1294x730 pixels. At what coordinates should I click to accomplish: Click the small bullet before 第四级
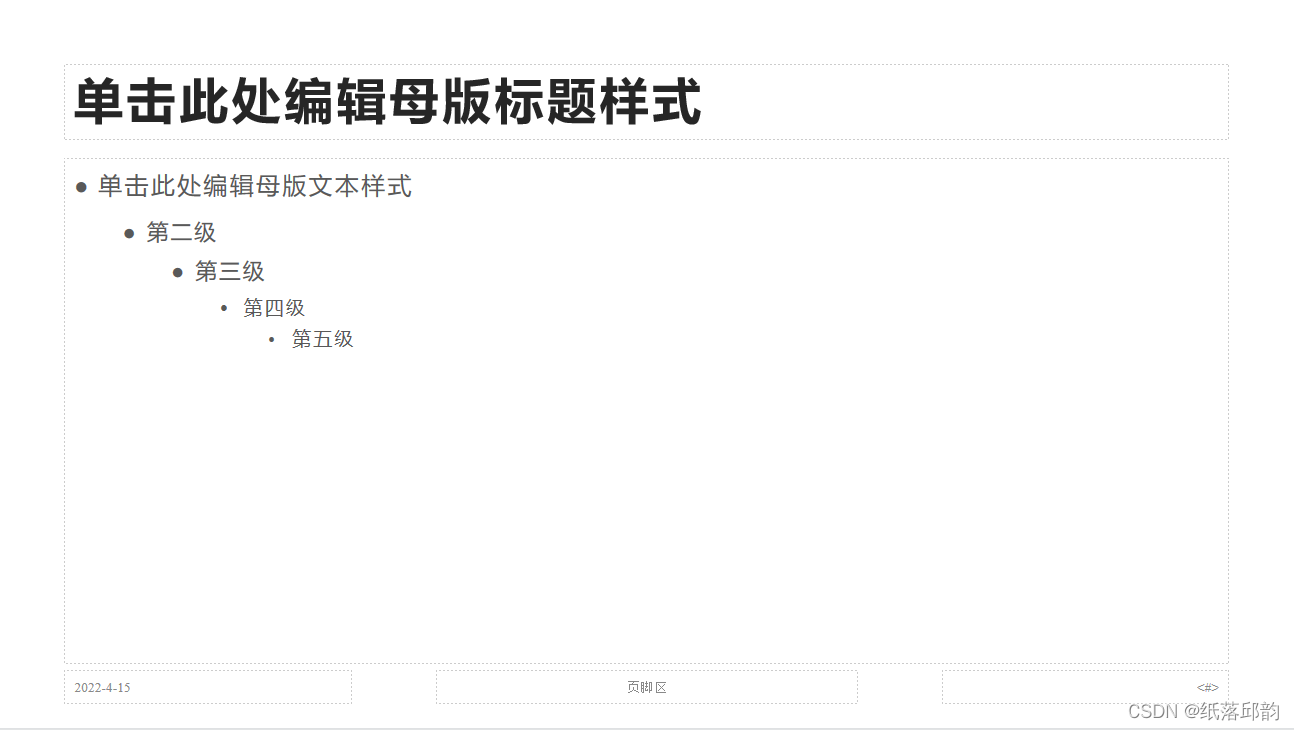click(x=224, y=308)
